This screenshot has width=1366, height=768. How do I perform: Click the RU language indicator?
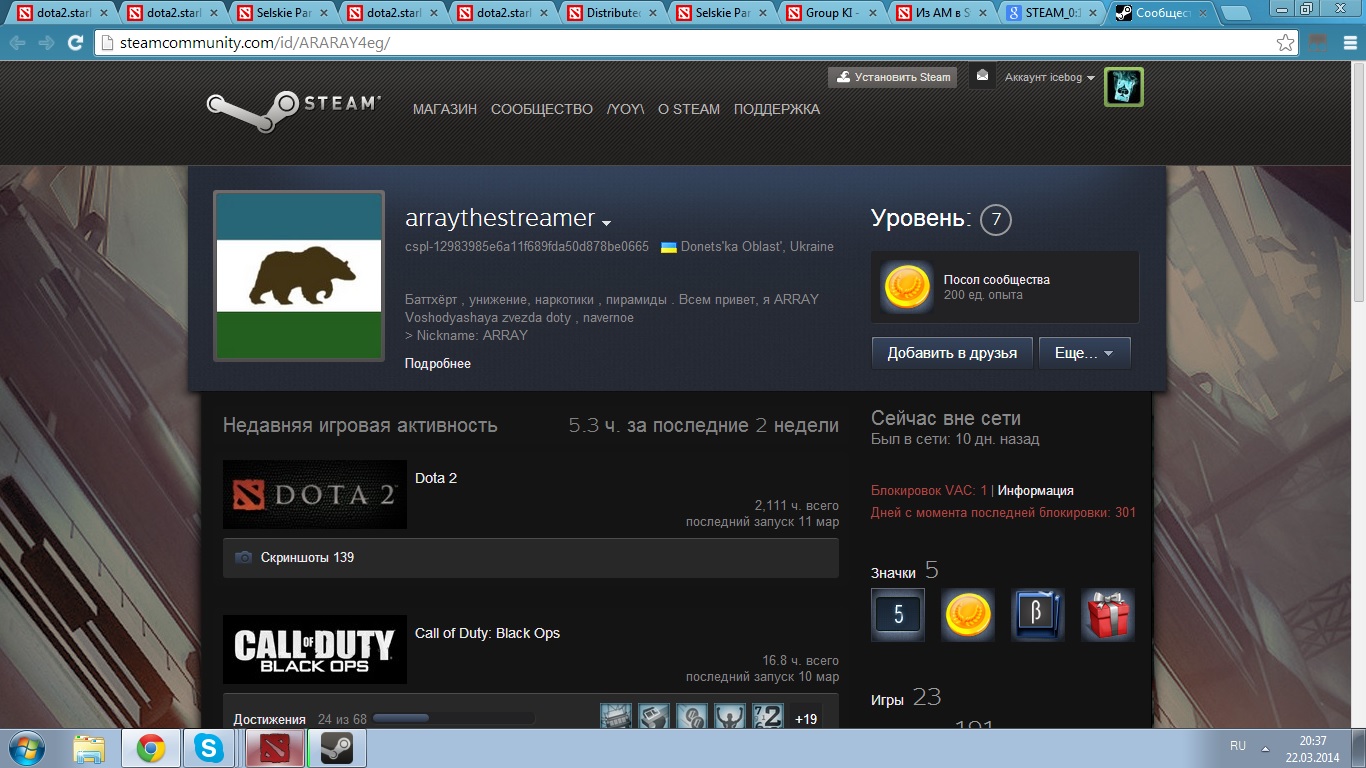tap(1238, 746)
